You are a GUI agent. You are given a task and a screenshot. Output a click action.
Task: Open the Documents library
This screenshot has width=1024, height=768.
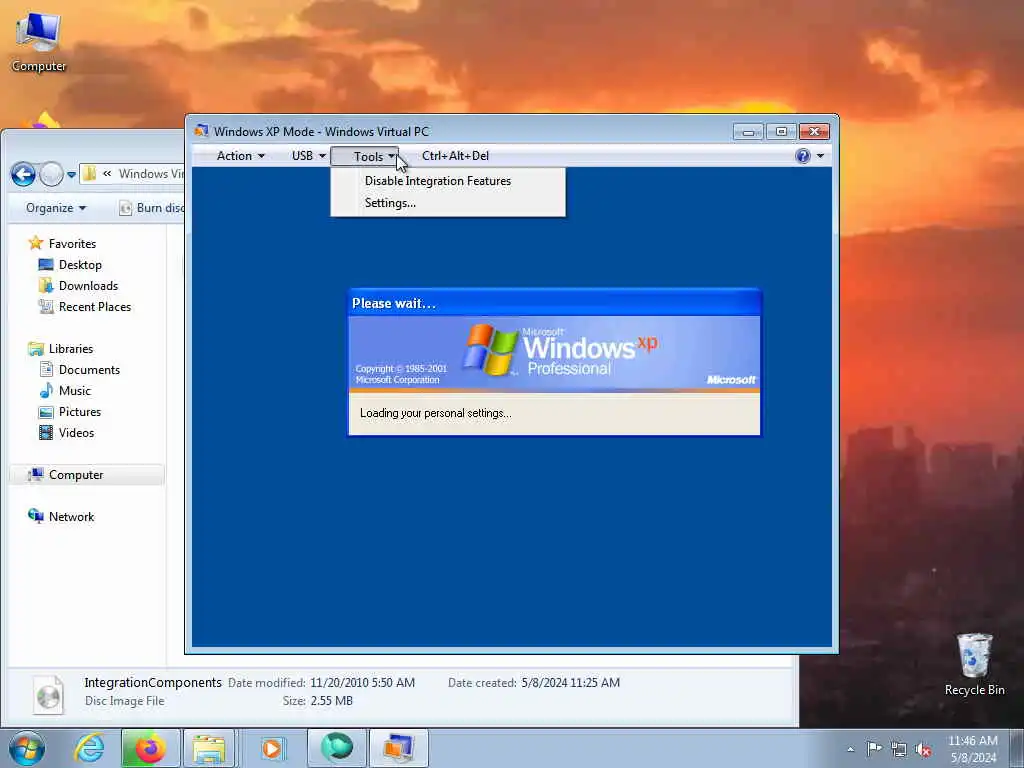89,370
